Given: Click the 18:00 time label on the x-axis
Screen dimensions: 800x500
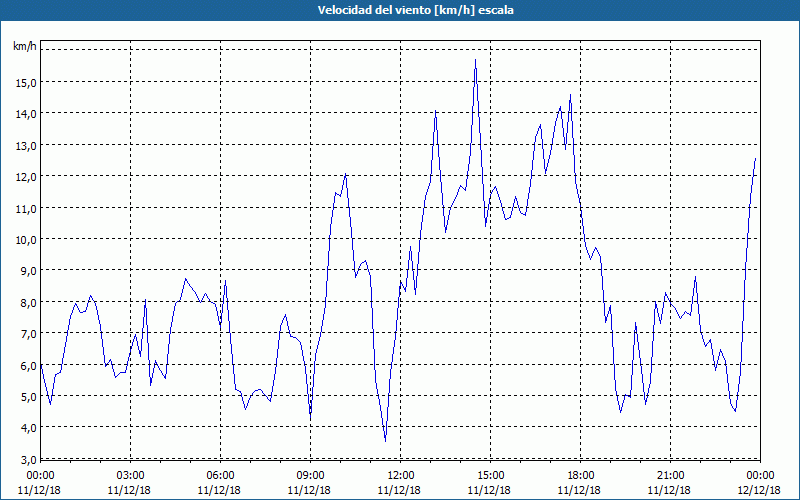Looking at the screenshot, I should point(580,475).
